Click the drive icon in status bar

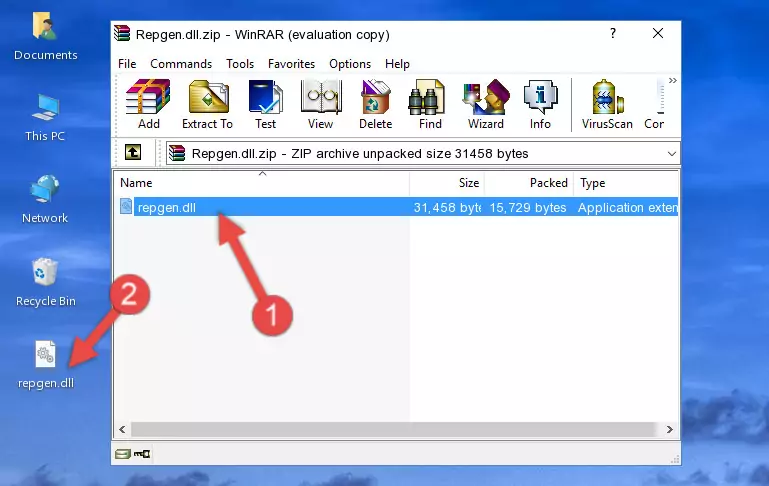[123, 454]
